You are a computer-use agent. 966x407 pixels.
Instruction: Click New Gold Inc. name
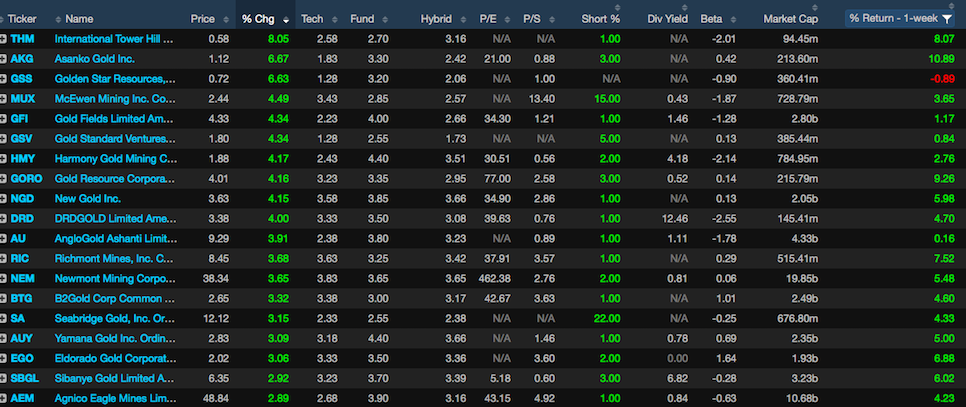[88, 198]
